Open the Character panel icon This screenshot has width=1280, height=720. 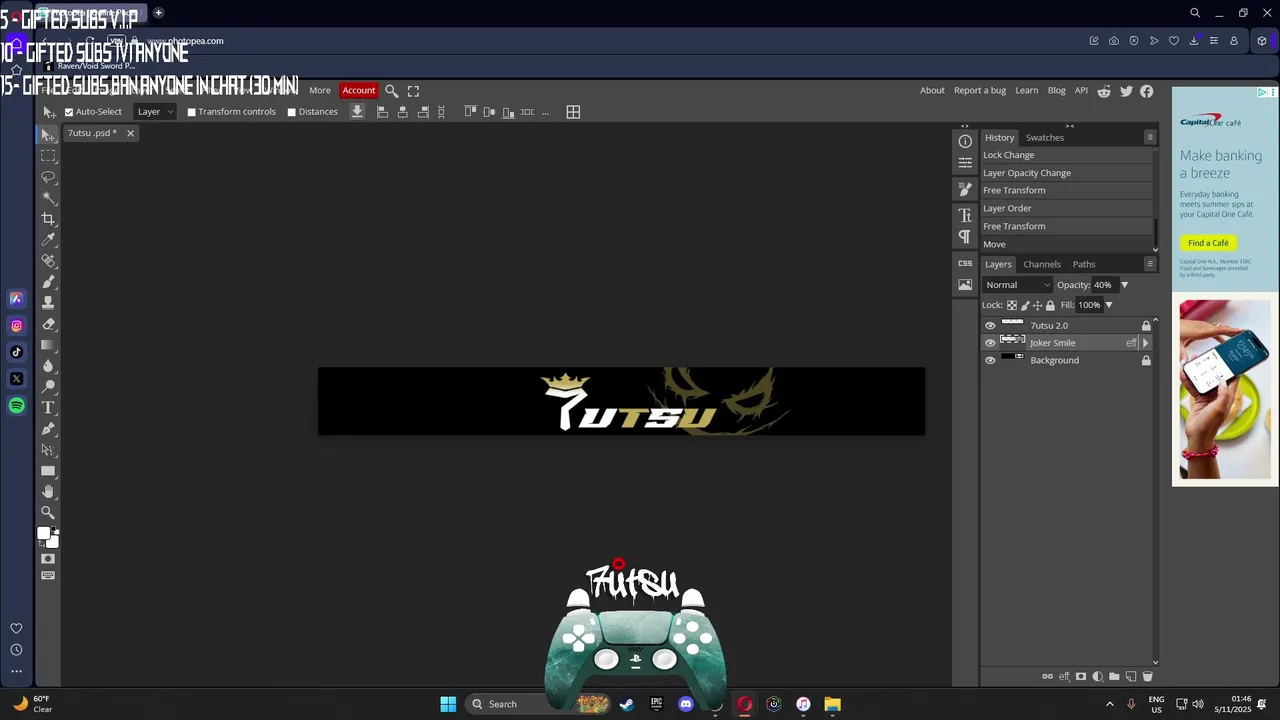point(965,215)
